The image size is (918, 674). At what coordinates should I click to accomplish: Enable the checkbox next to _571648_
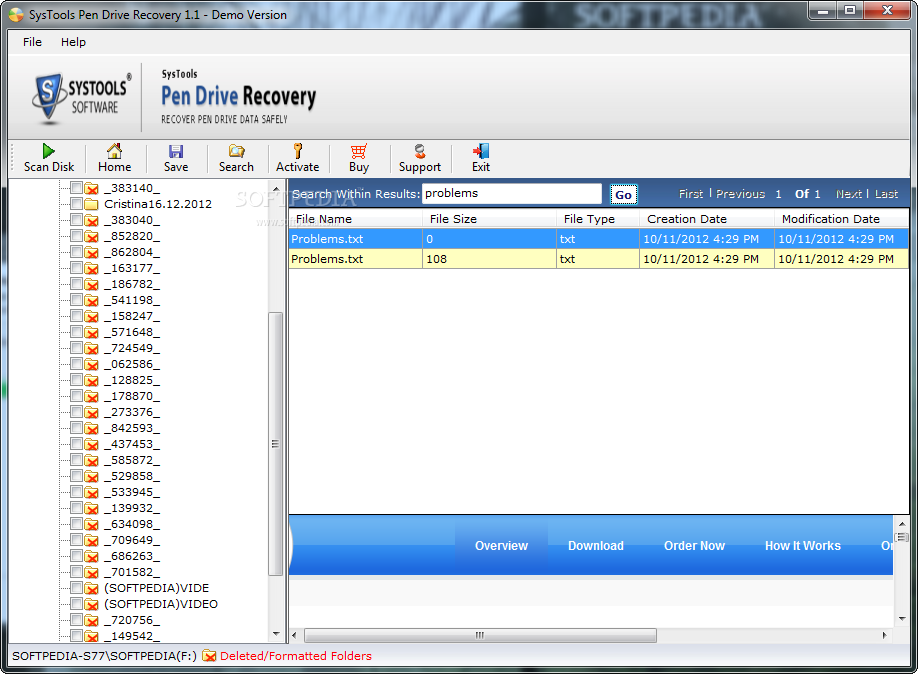pos(76,332)
